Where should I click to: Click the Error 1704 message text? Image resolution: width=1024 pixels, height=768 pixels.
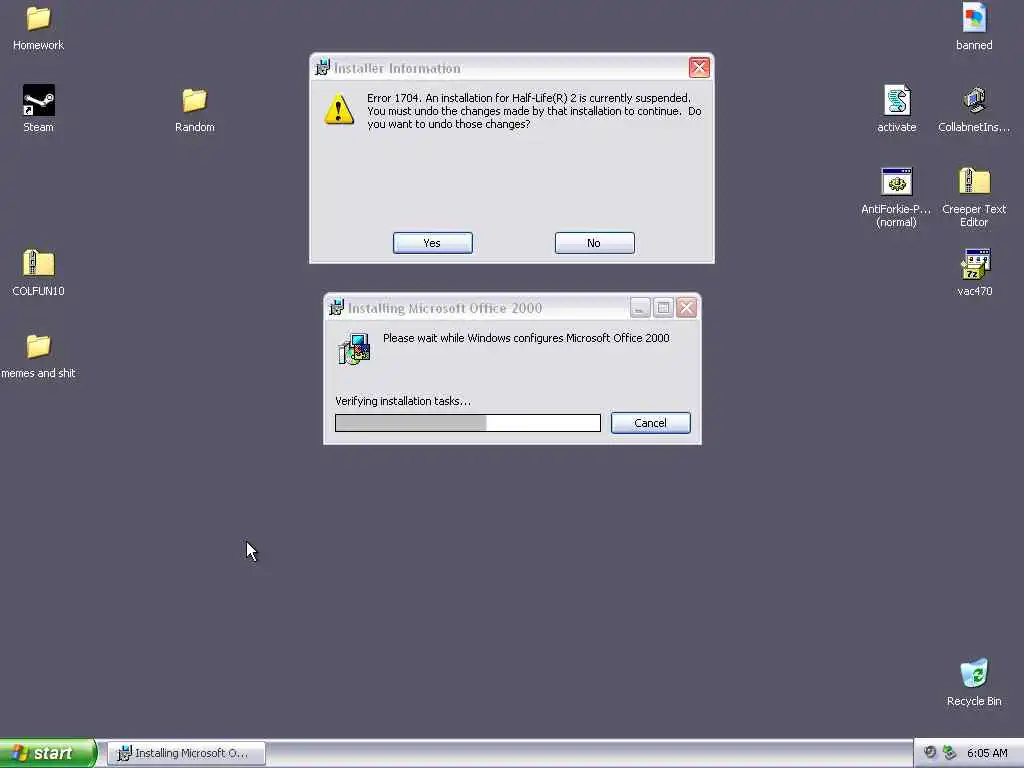tap(534, 111)
